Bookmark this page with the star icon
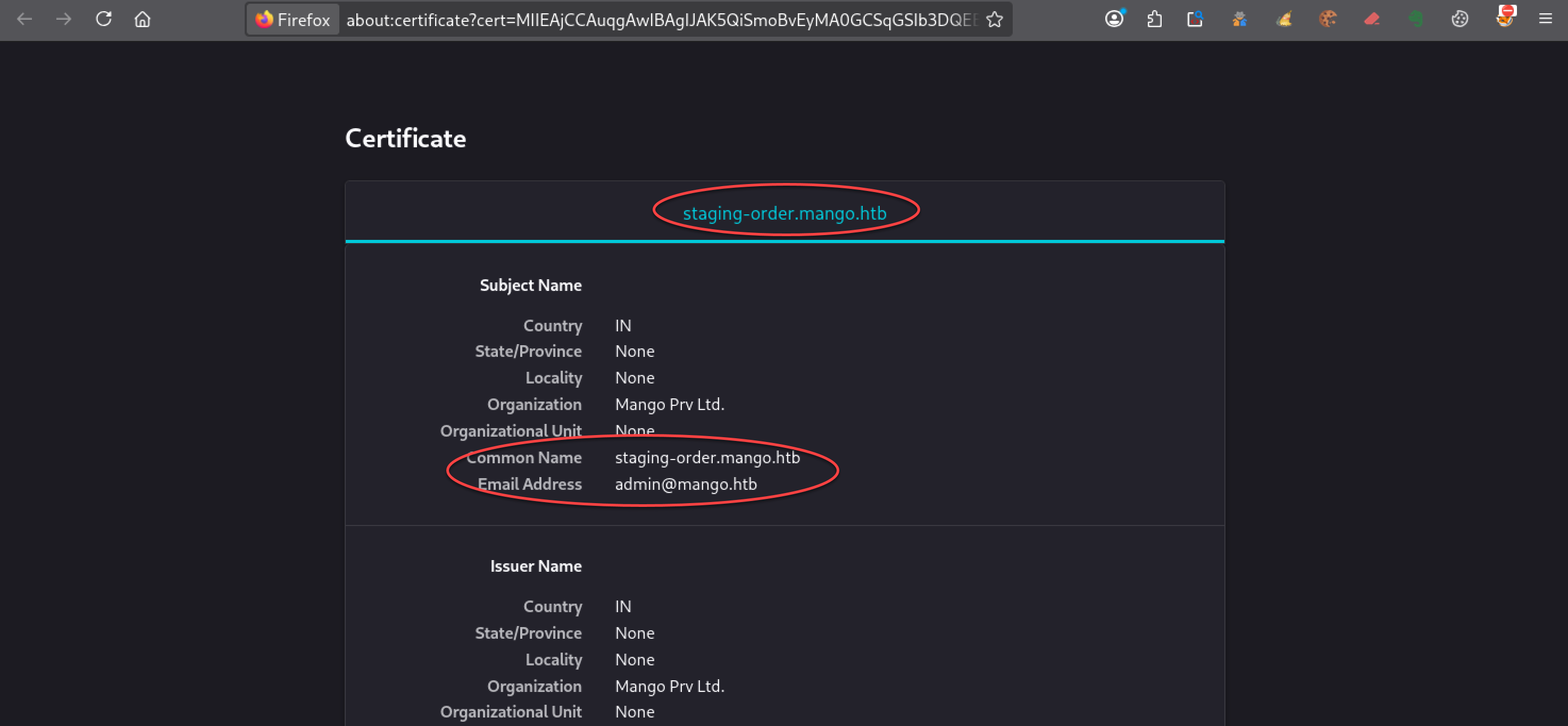Viewport: 1568px width, 726px height. pyautogui.click(x=995, y=20)
